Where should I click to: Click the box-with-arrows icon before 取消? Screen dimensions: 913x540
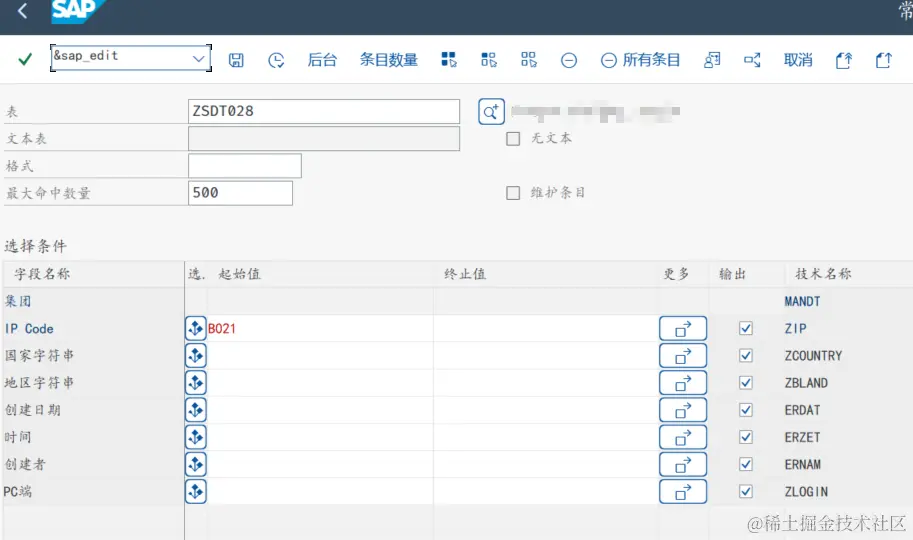click(x=752, y=59)
